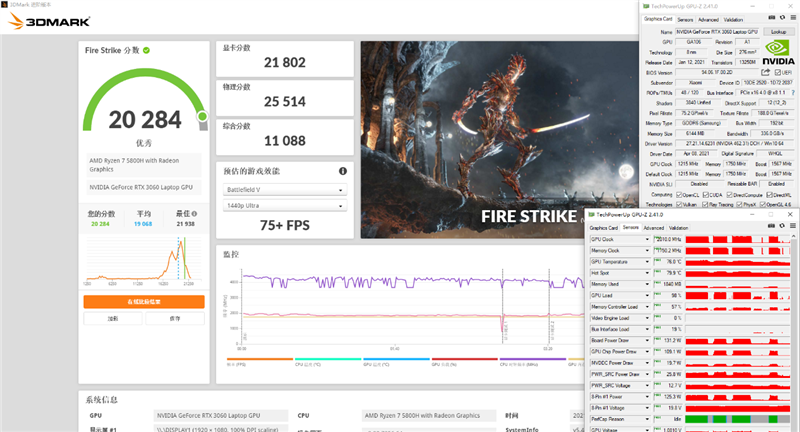Click PerfCap Reason green graph bar
The height and width of the screenshot is (432, 800).
[x=738, y=419]
